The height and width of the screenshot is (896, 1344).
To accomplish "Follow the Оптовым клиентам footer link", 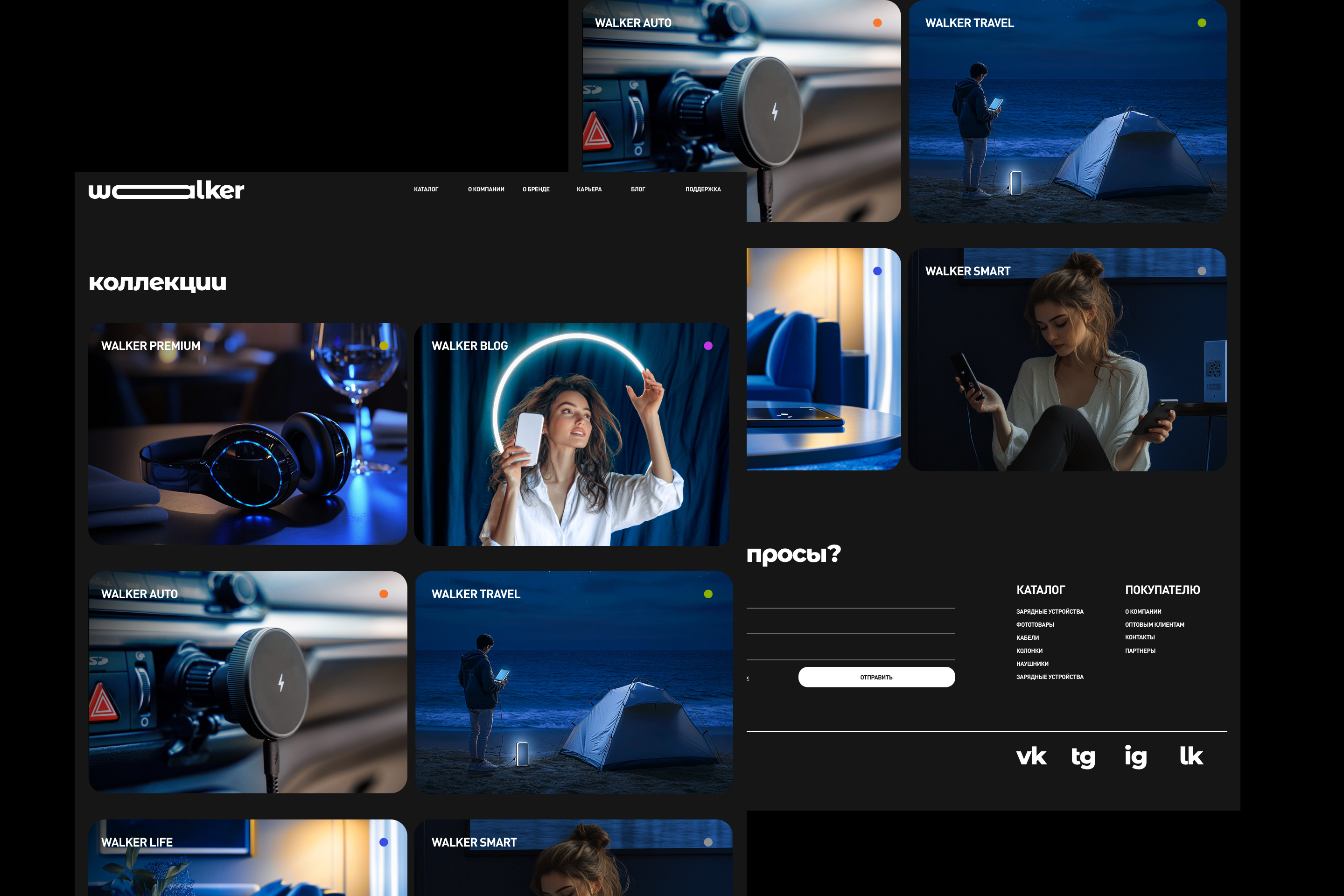I will click(1154, 624).
